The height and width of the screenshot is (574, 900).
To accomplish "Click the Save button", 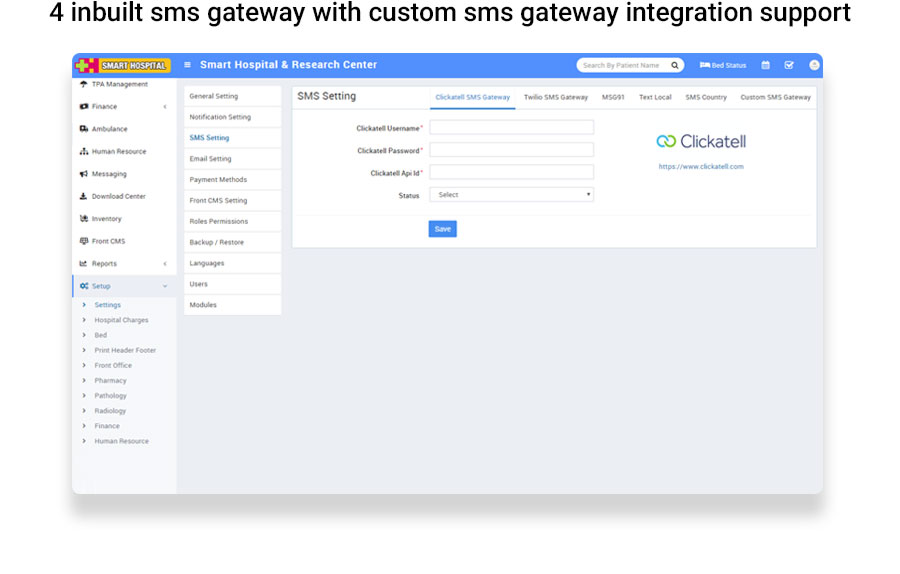I will pos(442,229).
